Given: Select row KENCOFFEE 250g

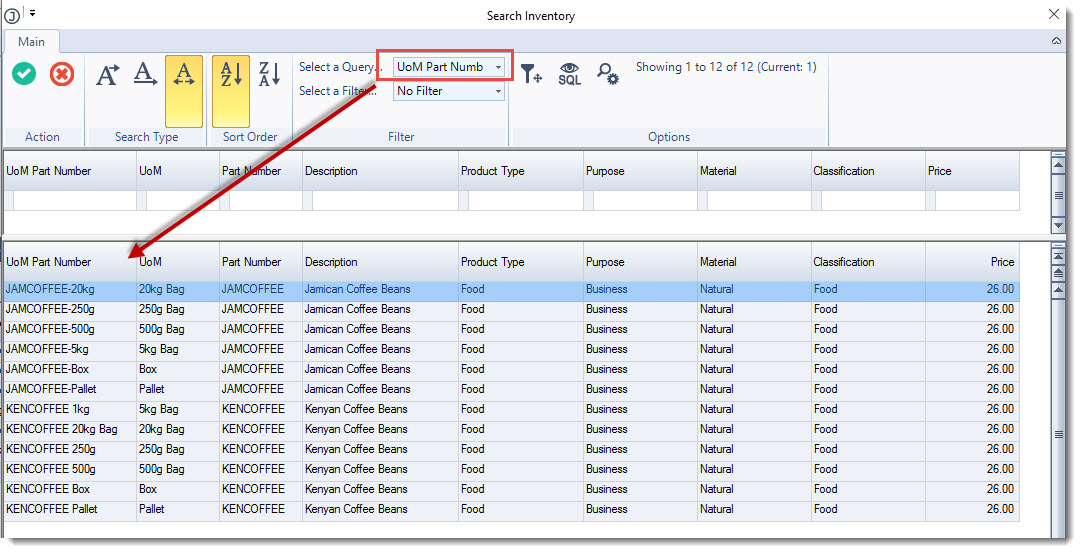Looking at the screenshot, I should (x=511, y=449).
